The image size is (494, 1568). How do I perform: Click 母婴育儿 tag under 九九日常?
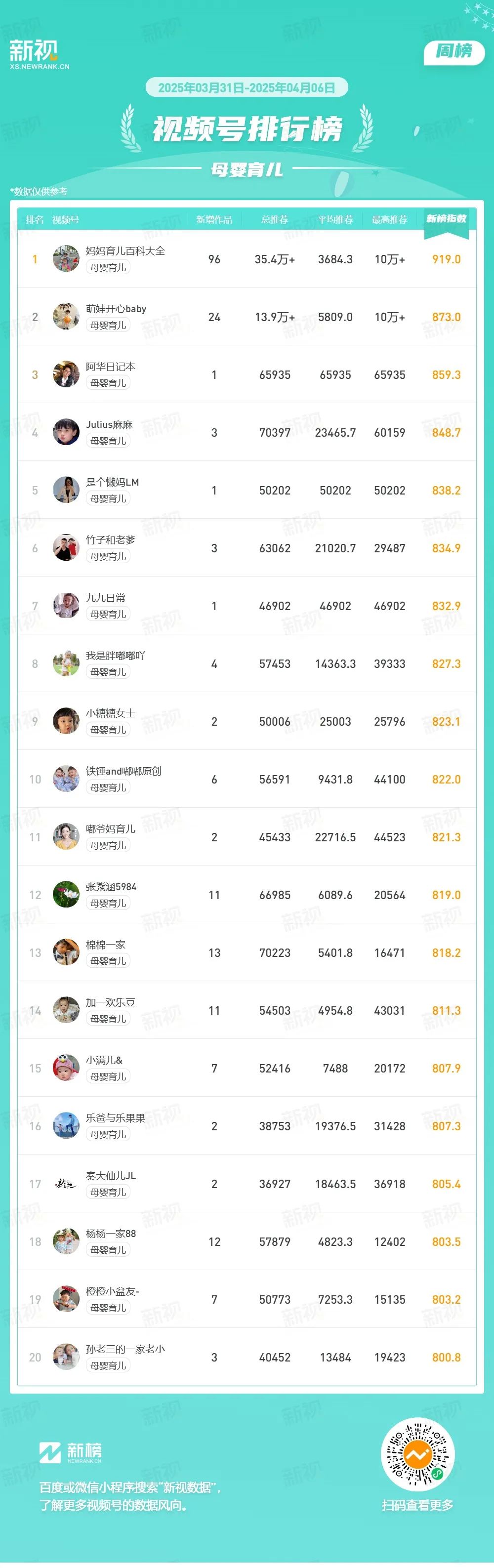pos(108,614)
